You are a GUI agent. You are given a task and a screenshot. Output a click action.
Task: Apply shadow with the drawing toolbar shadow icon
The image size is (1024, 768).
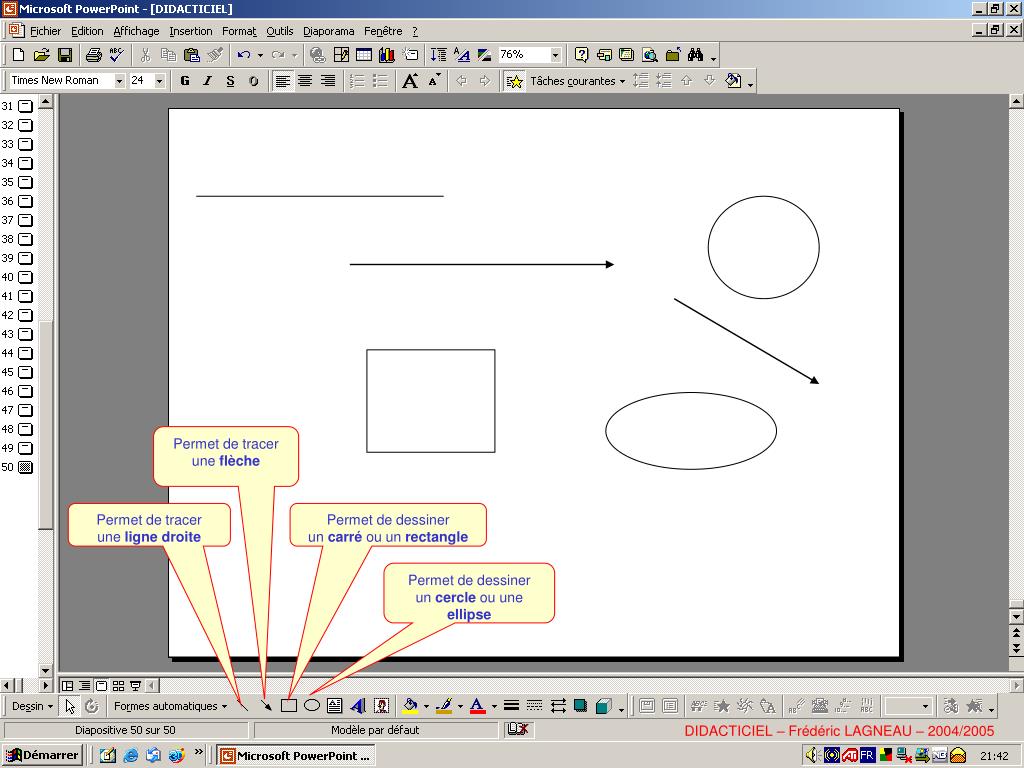pyautogui.click(x=580, y=706)
